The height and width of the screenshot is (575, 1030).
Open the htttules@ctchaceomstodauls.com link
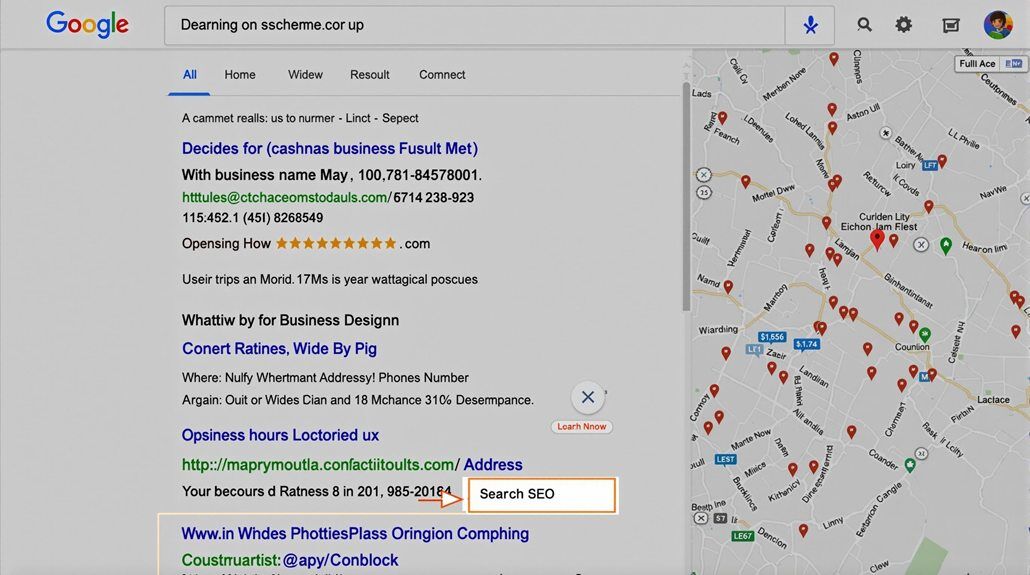[284, 197]
